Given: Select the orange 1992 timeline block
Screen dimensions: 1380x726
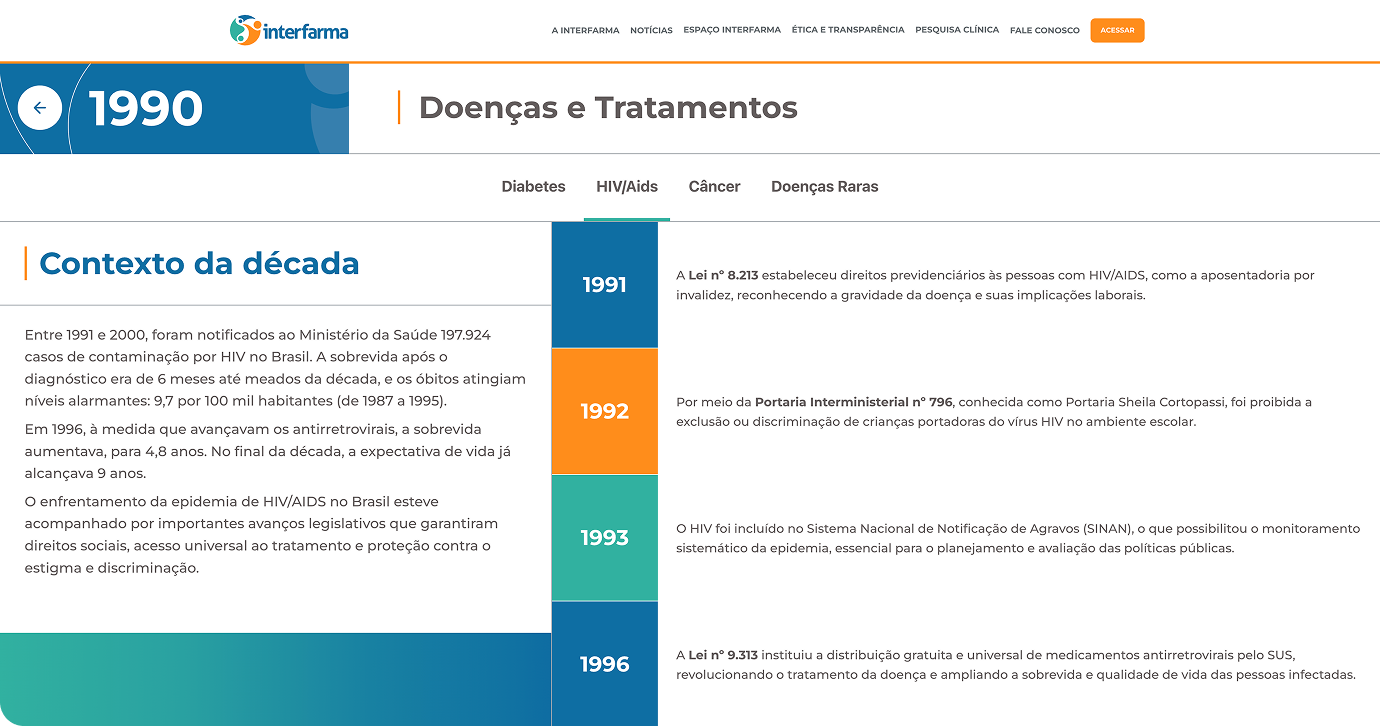Looking at the screenshot, I should click(x=605, y=411).
